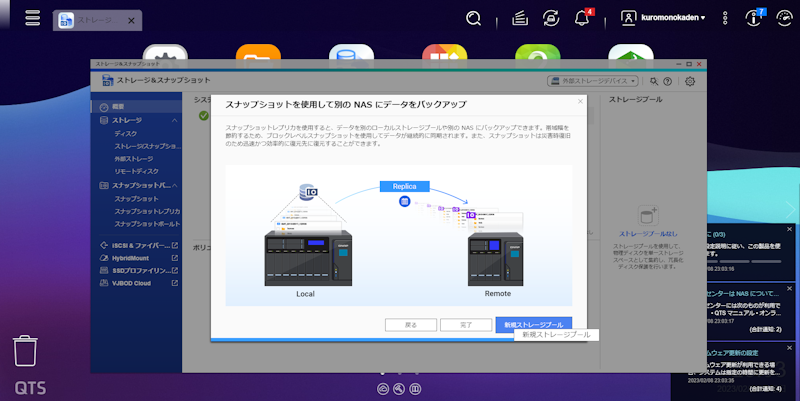
Task: Select 外部ストレージ in the sidebar
Action: [136, 159]
